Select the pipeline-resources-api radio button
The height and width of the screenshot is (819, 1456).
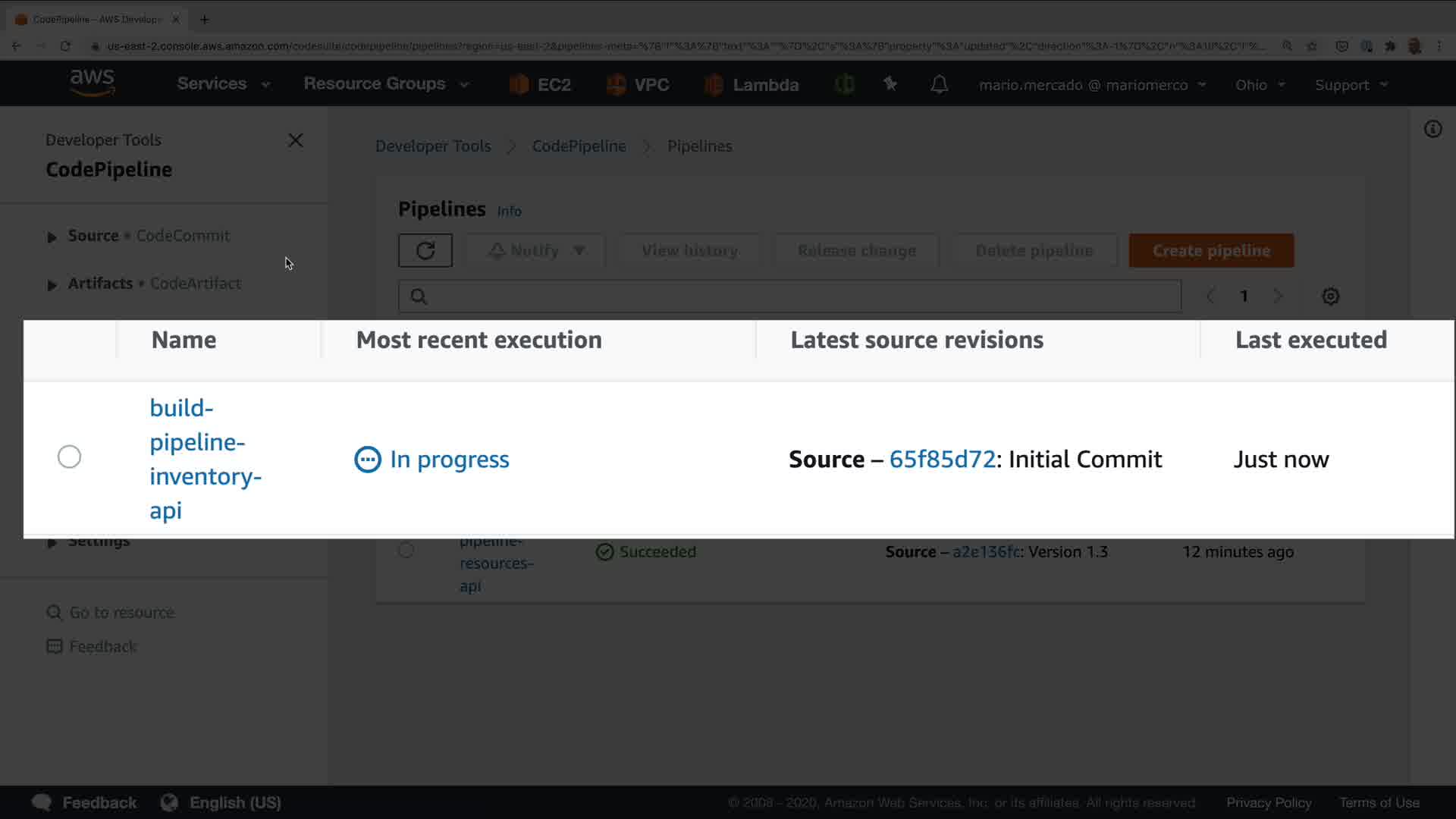point(406,551)
